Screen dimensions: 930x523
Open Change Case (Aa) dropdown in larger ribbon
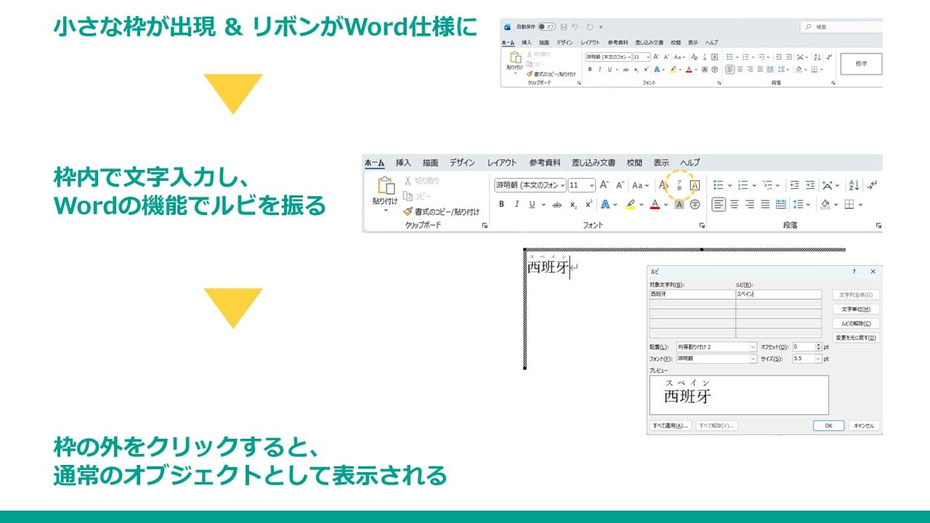pos(640,185)
